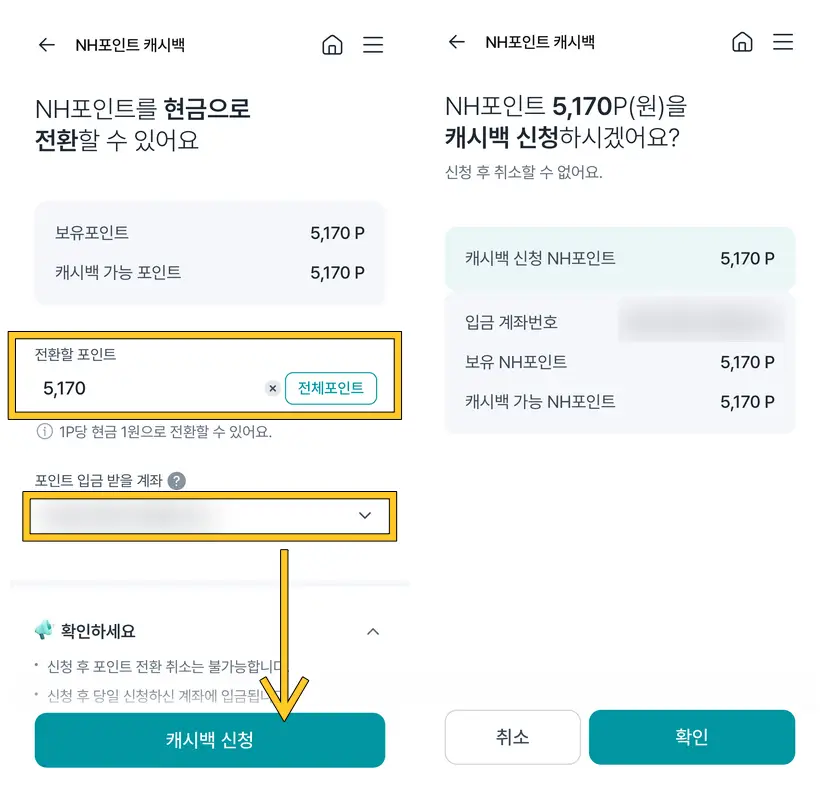Collapse the 확인하세요 notice section
This screenshot has width=830, height=791.
373,632
